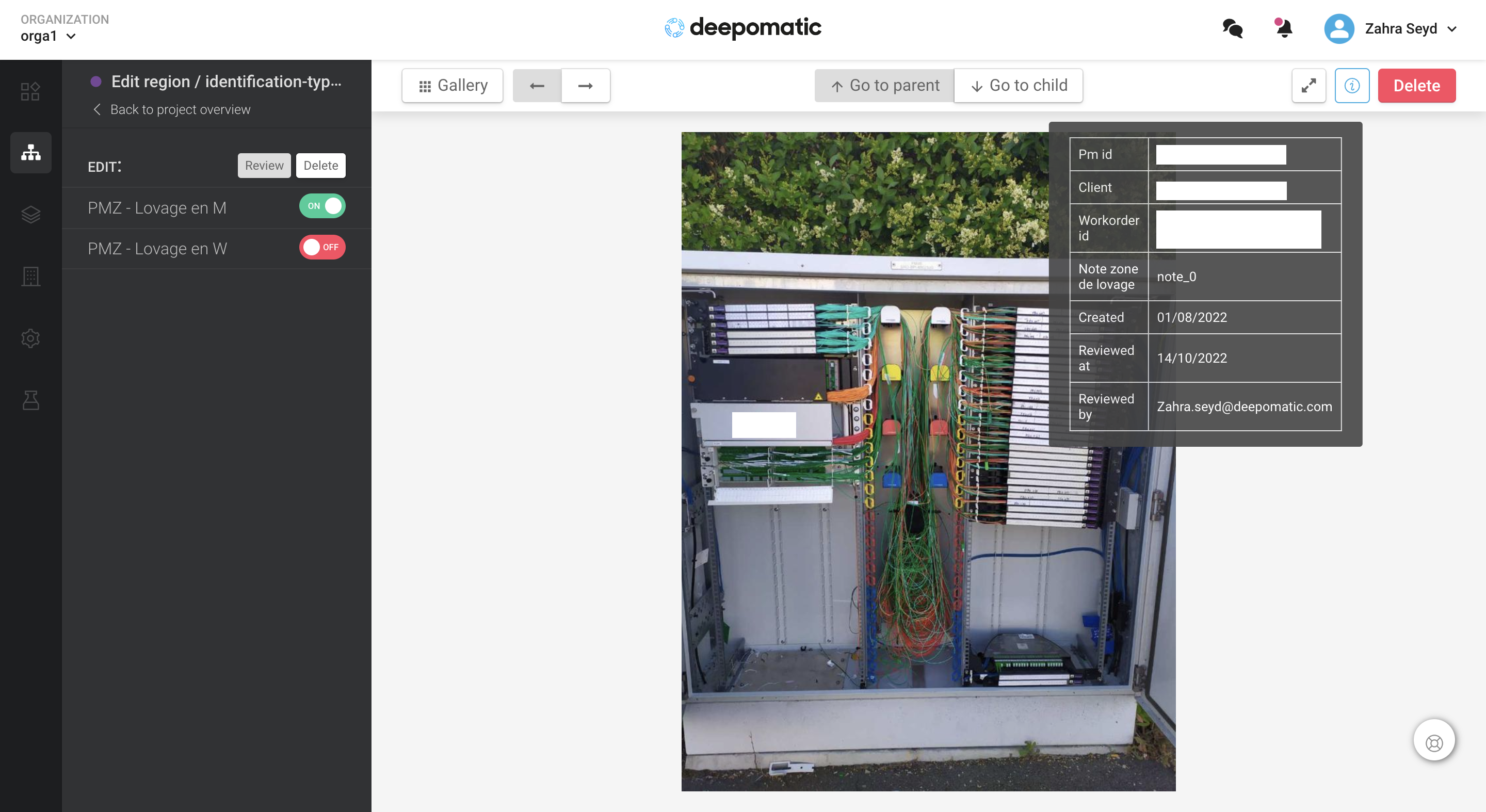Open the layers stack sidebar icon
This screenshot has width=1486, height=812.
(x=30, y=215)
